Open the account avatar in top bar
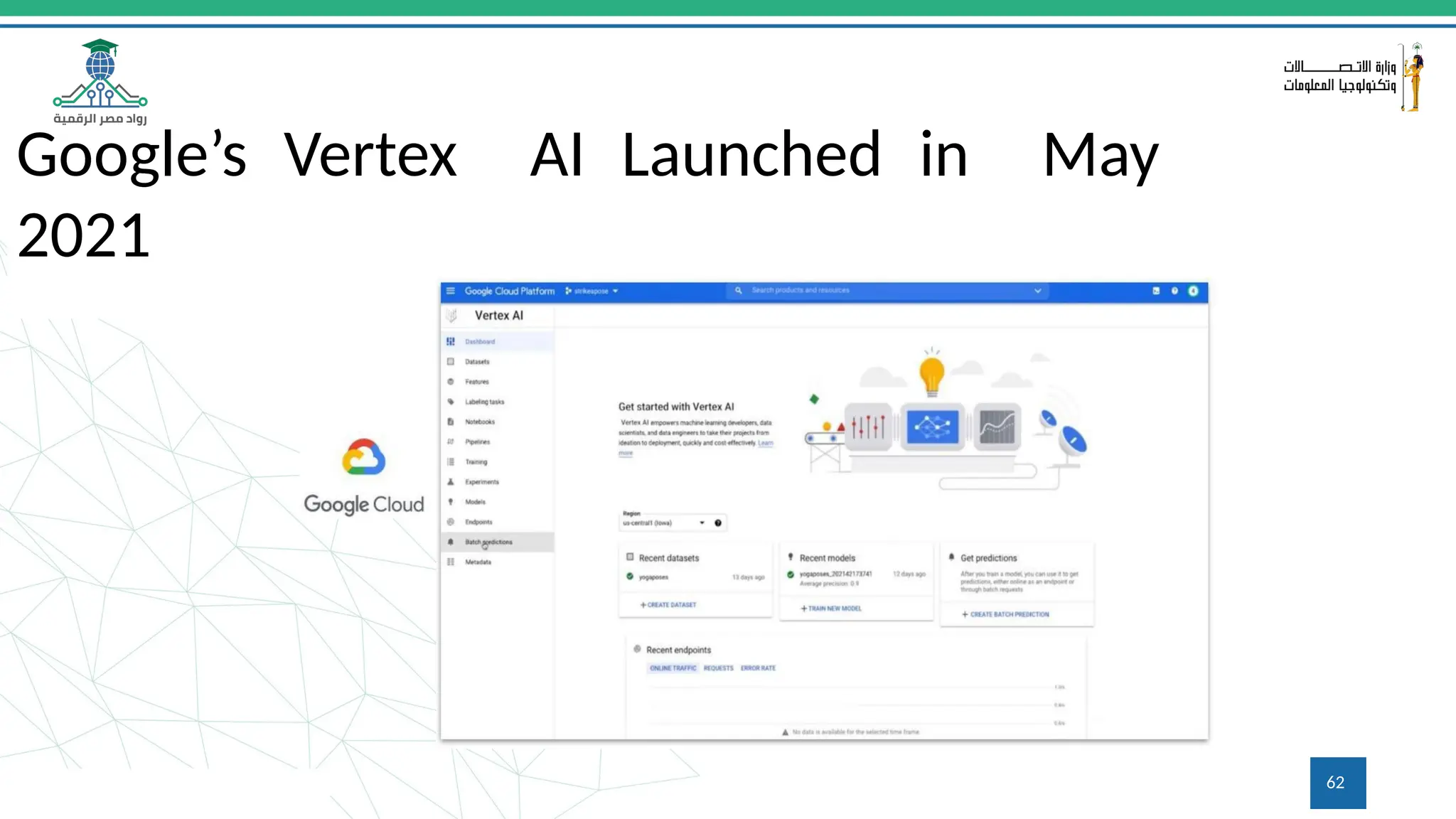The image size is (1456, 819). tap(1193, 291)
